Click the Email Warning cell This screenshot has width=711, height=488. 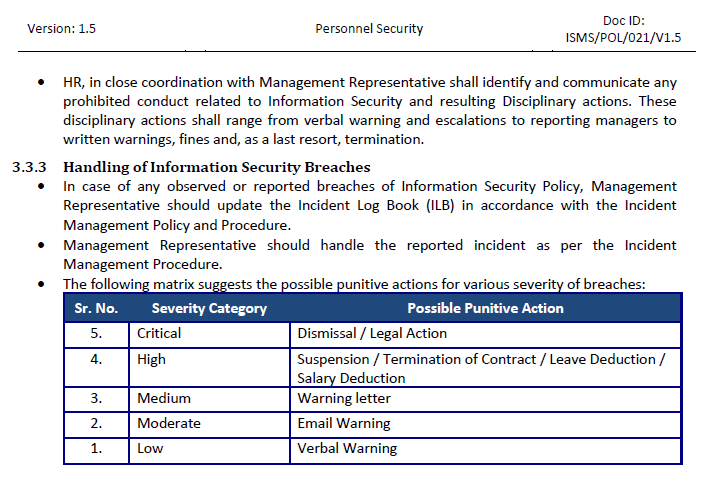tap(344, 423)
